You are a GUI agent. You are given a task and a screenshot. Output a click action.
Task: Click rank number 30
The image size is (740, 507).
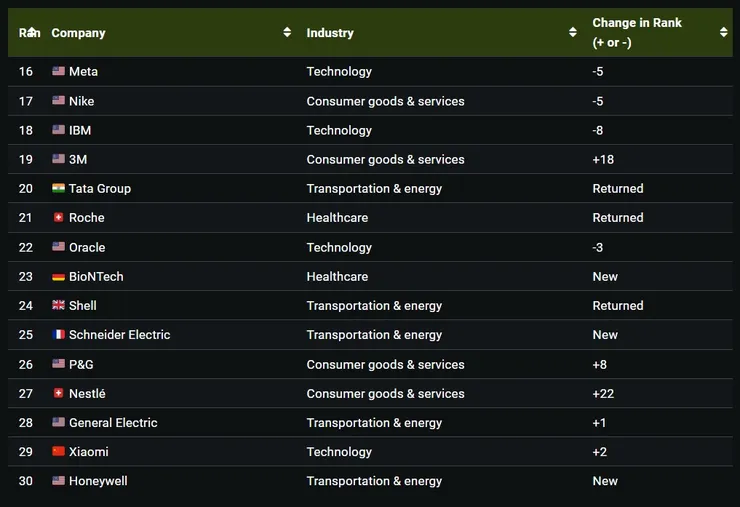[26, 481]
